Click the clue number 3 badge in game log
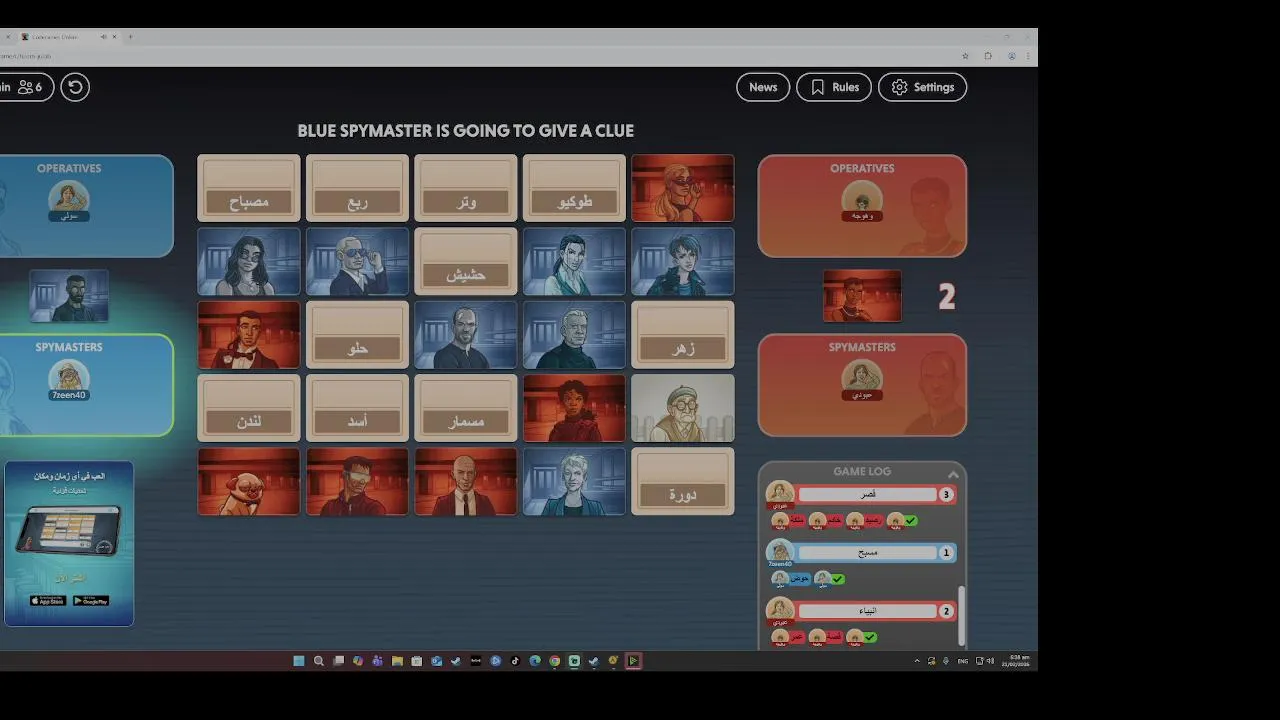This screenshot has width=1280, height=720. [x=946, y=494]
